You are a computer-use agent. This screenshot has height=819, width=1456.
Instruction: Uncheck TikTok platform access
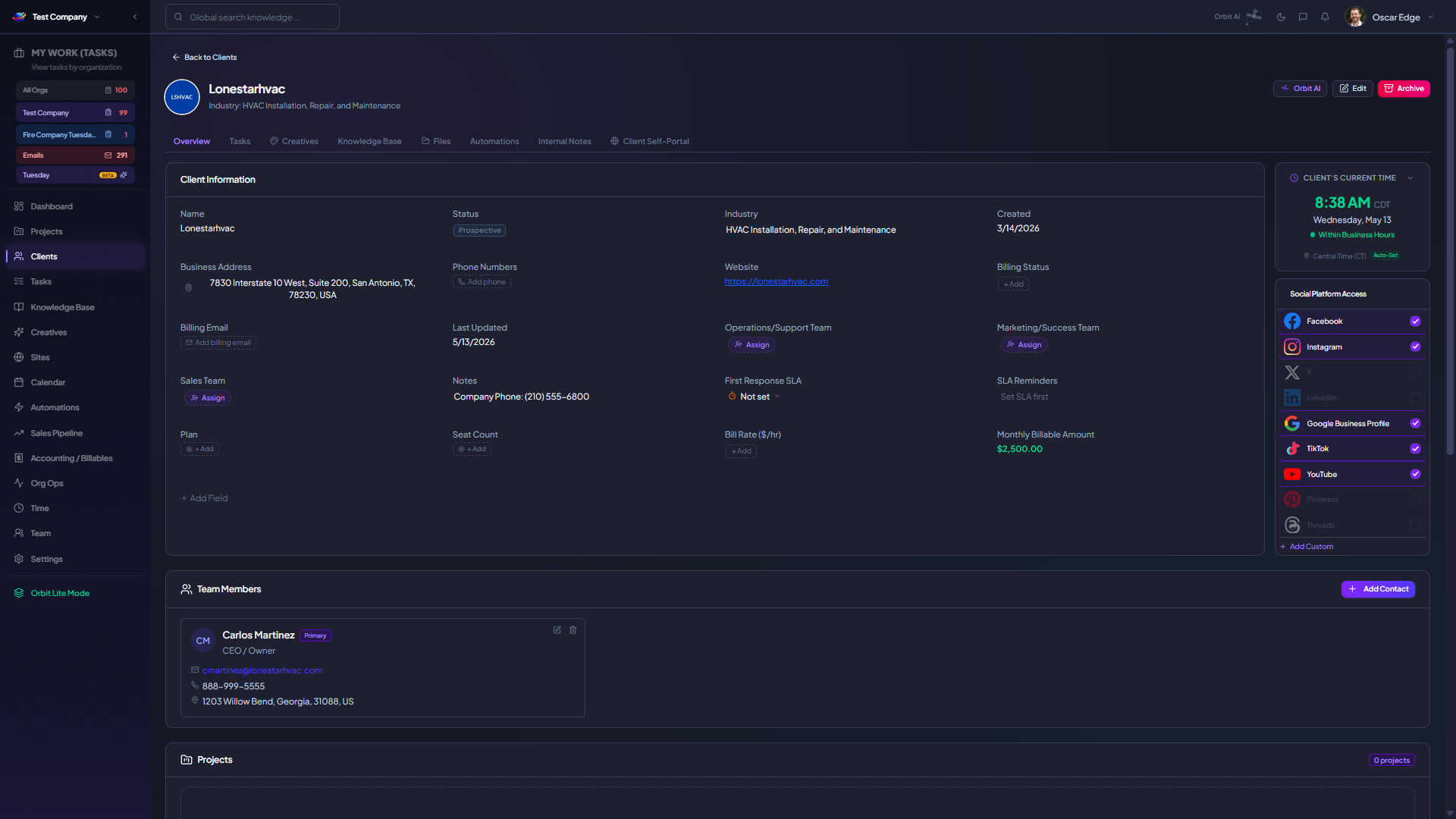click(1415, 449)
